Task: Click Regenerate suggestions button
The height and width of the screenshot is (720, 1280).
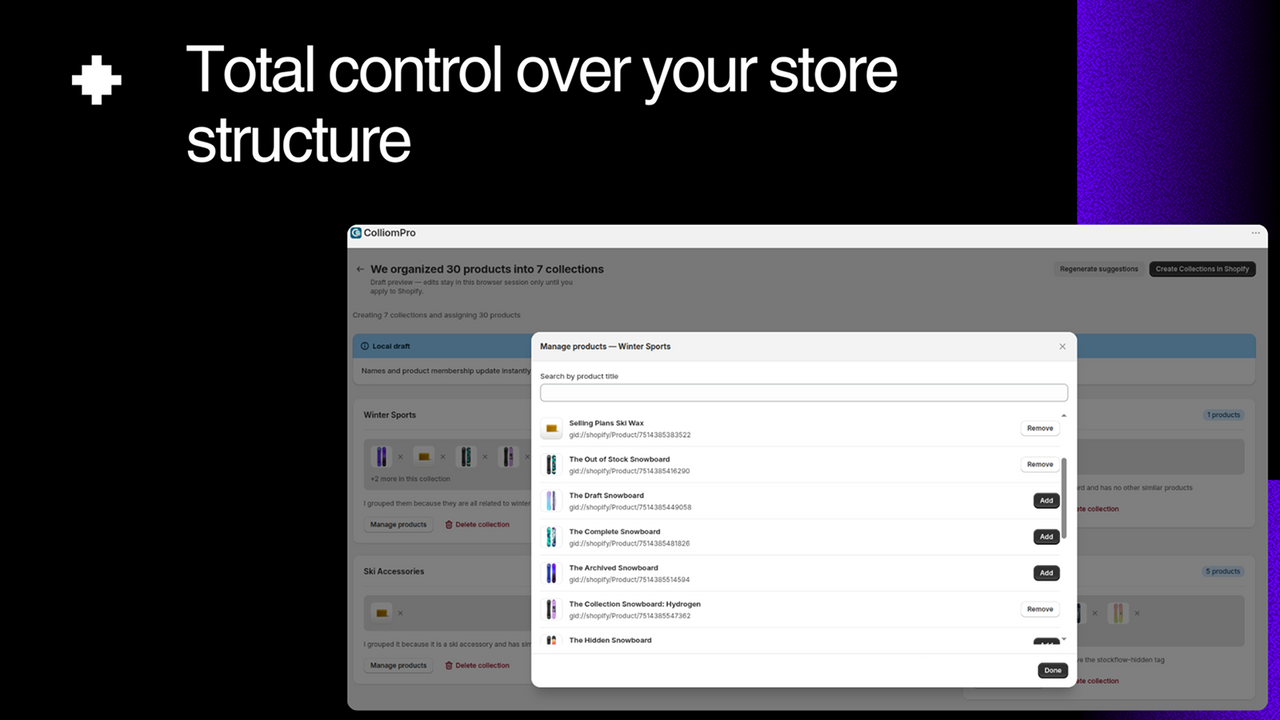Action: coord(1099,269)
